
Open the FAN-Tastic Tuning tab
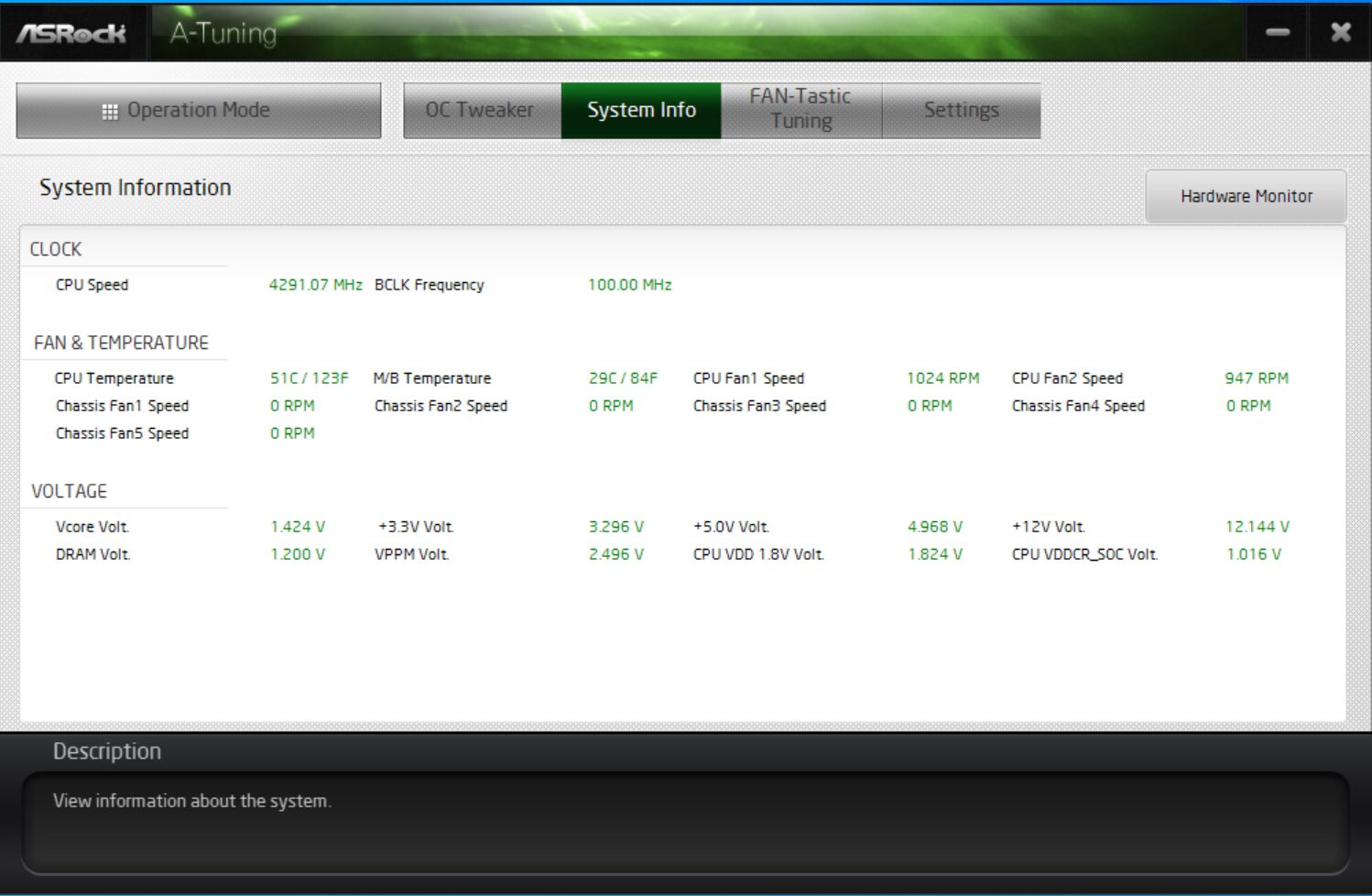coord(801,111)
